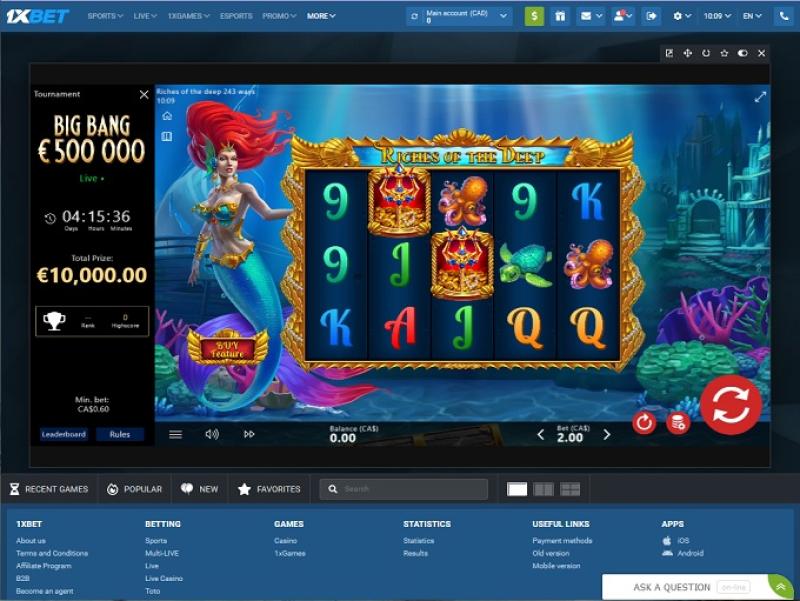
Task: Decrease the bet with the left arrow
Action: click(540, 435)
